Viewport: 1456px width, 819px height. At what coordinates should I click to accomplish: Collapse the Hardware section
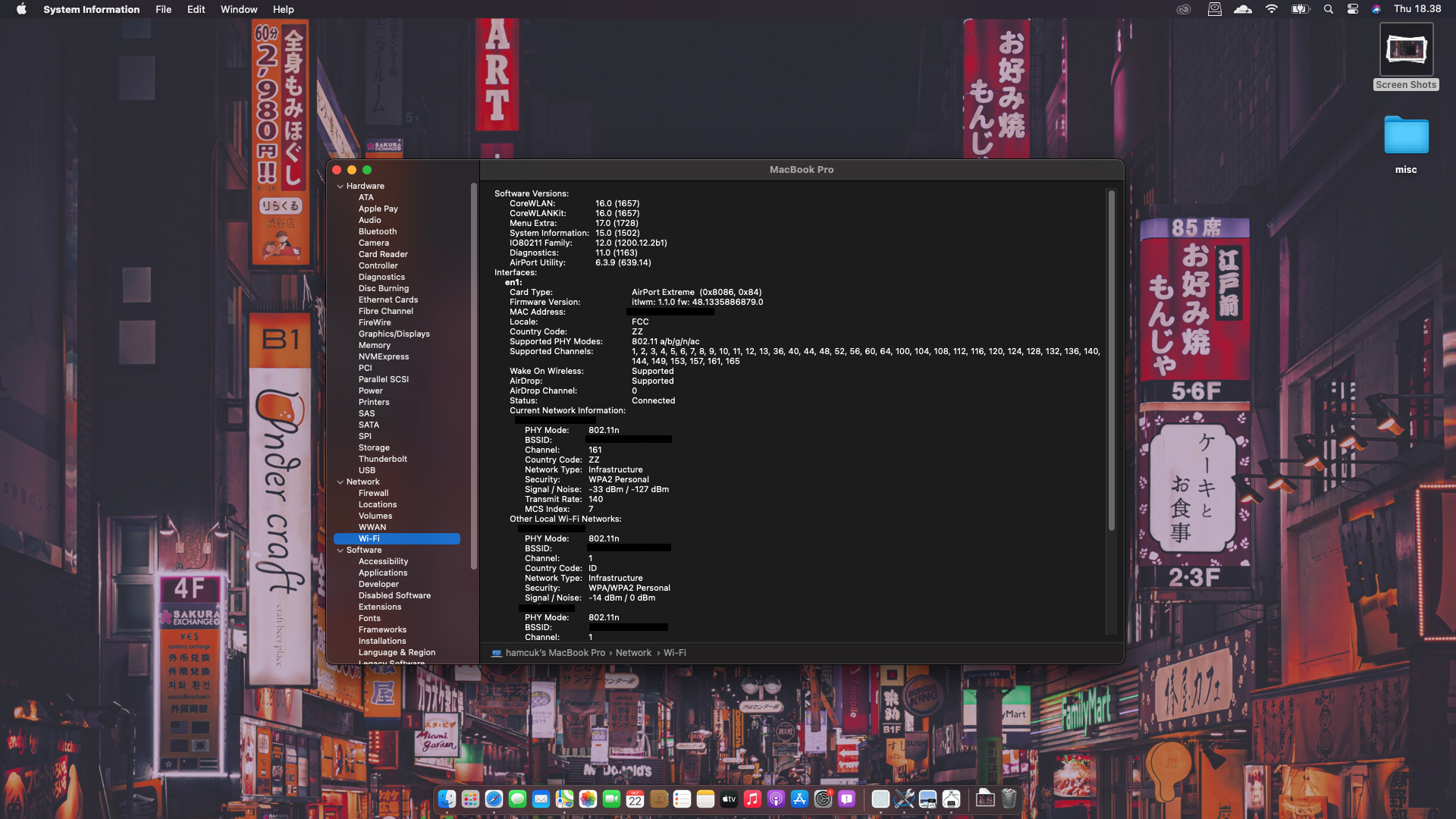[x=340, y=186]
